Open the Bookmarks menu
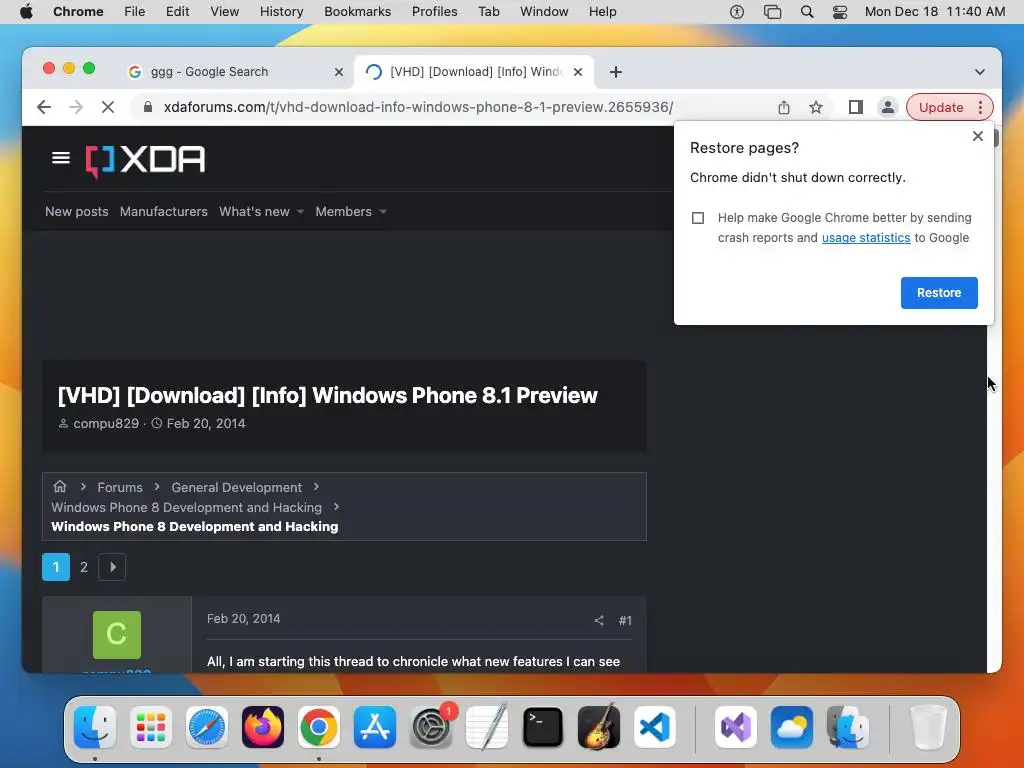Viewport: 1024px width, 768px height. pyautogui.click(x=357, y=12)
